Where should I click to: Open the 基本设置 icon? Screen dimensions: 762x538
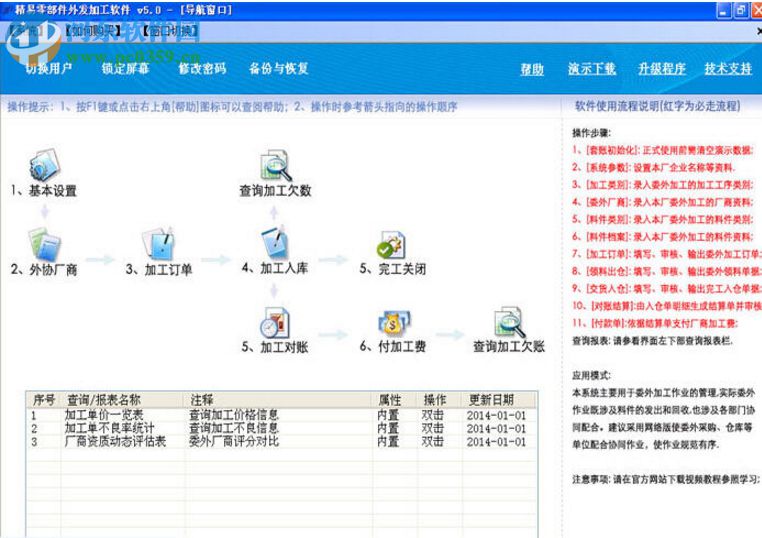point(44,165)
